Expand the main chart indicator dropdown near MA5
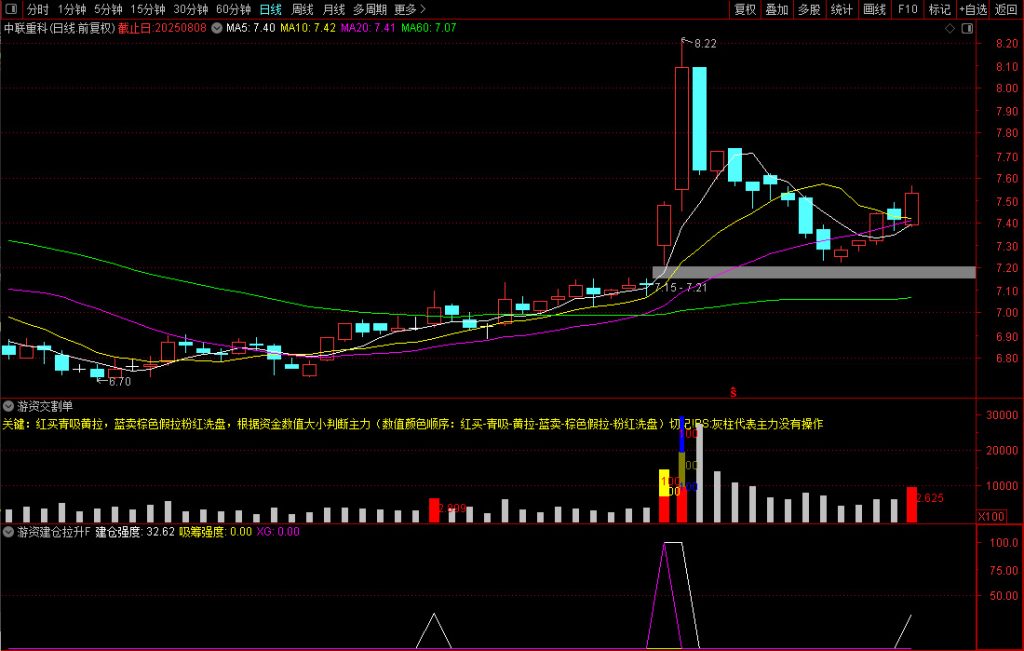This screenshot has width=1024, height=651. tap(216, 28)
